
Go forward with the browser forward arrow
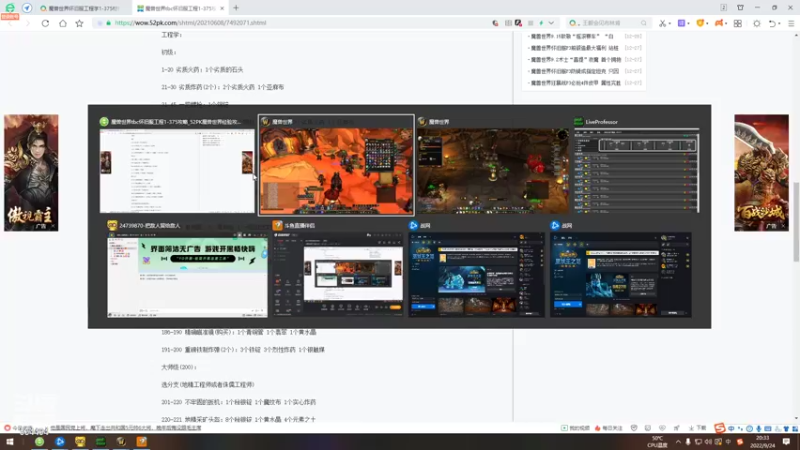tap(28, 23)
